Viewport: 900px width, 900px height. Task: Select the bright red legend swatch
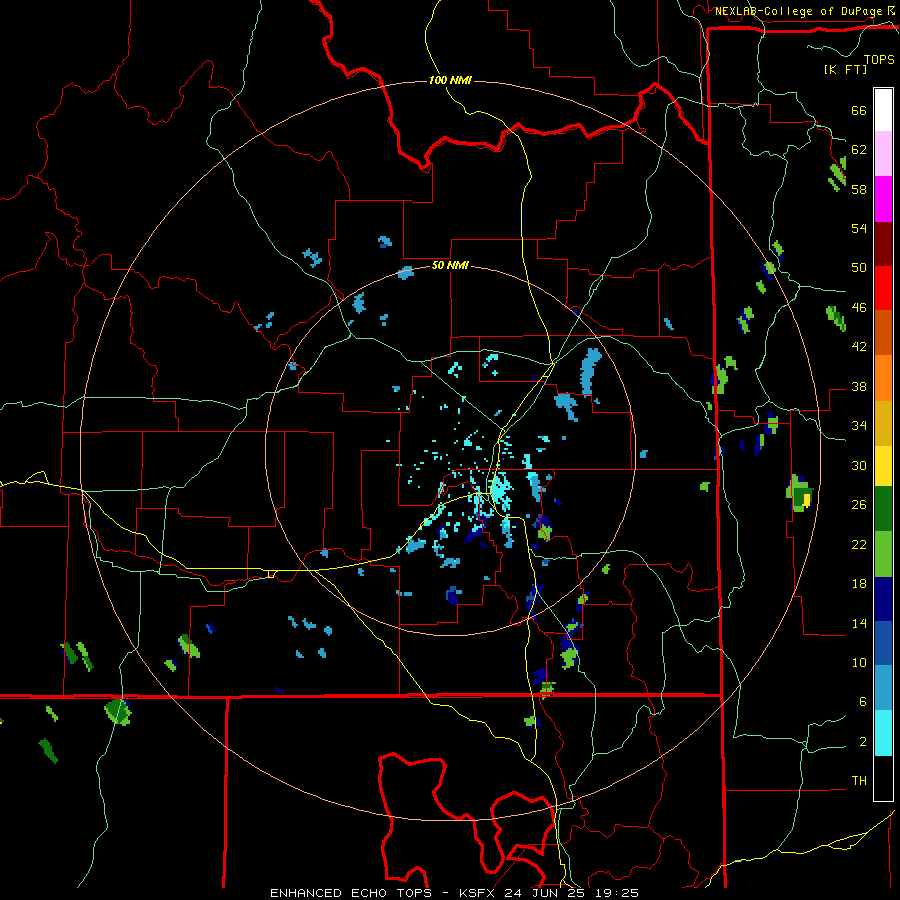(x=883, y=288)
